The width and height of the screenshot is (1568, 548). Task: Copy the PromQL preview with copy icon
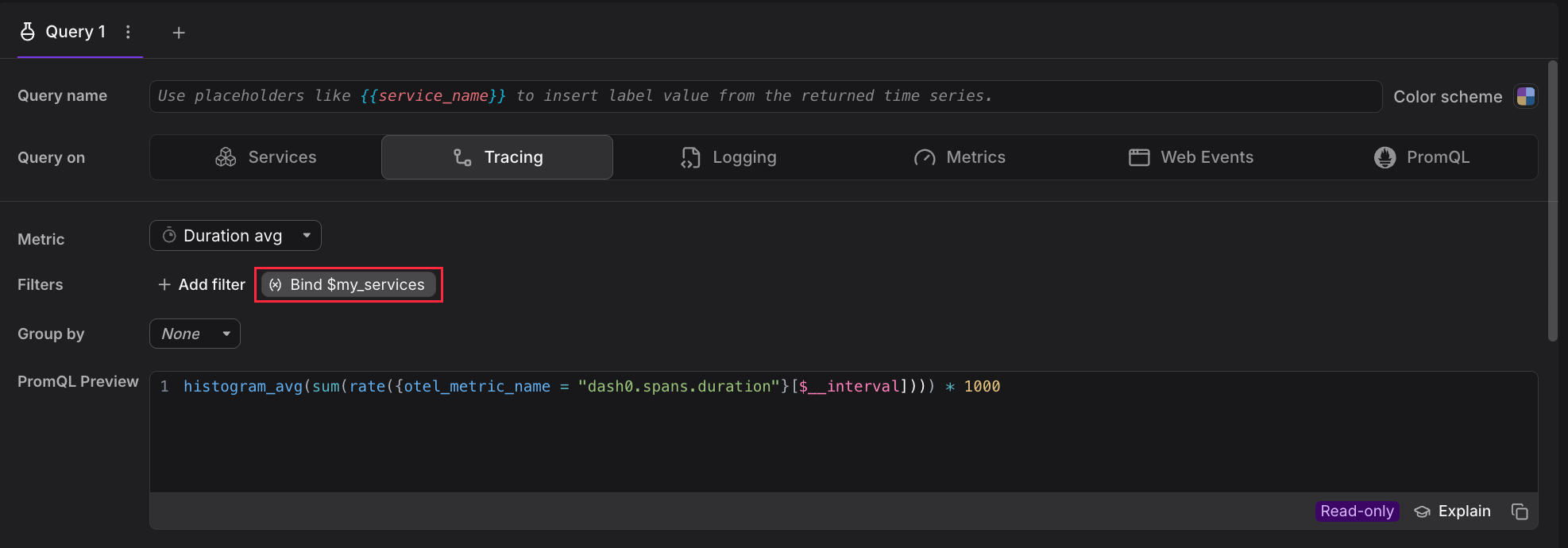click(x=1520, y=511)
